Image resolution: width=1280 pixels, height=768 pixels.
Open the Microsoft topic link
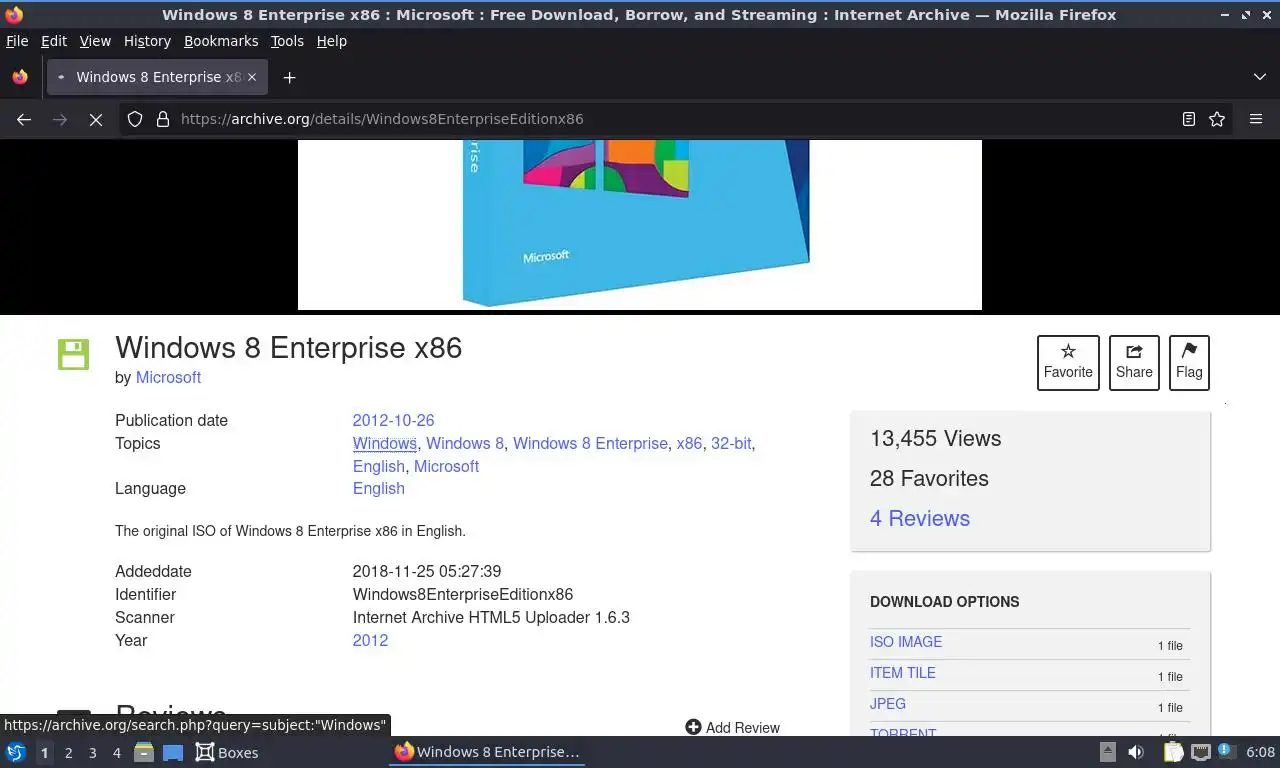tap(446, 466)
